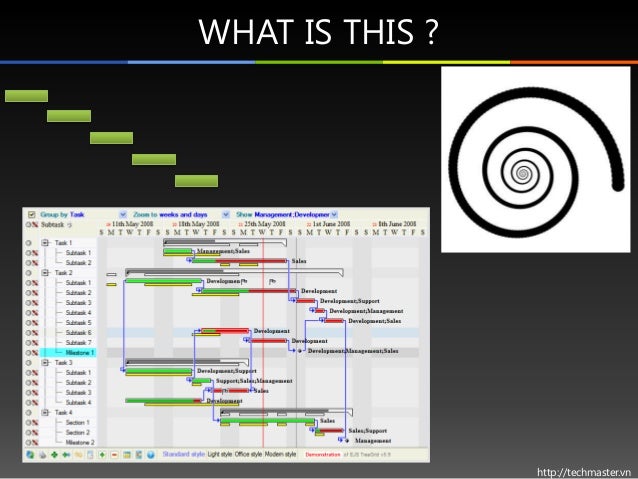The image size is (638, 479).
Task: Delete Milestone 1 using its red X icon
Action: [35, 353]
